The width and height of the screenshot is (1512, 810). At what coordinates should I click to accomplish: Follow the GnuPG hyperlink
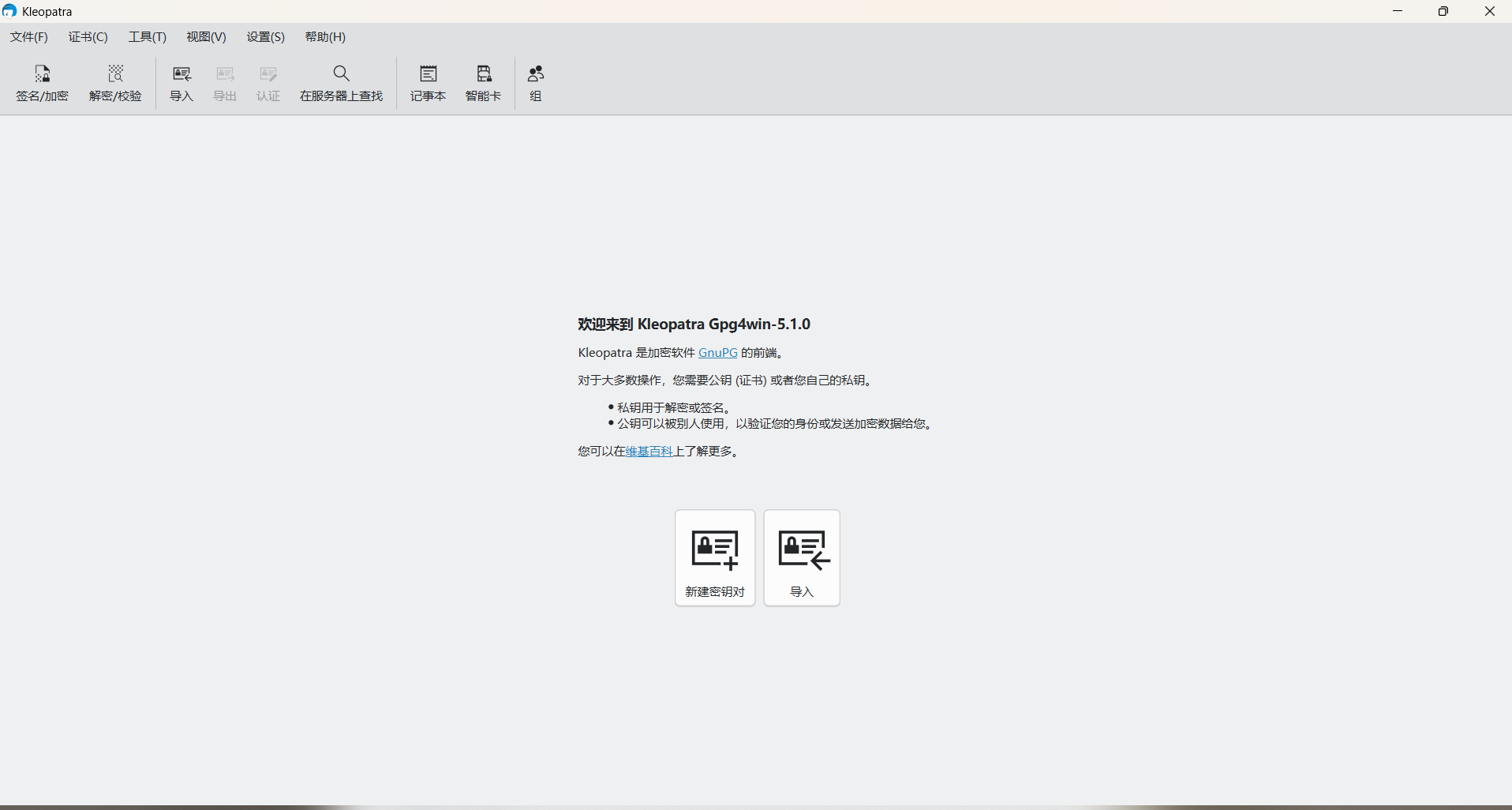pos(718,353)
